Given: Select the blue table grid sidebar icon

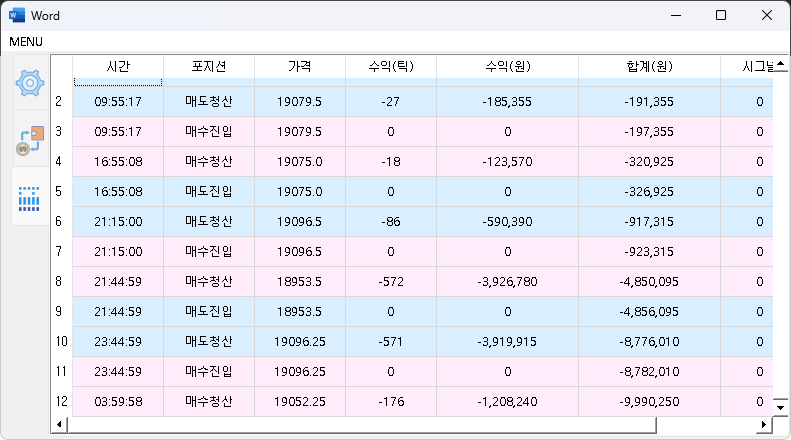Looking at the screenshot, I should [x=30, y=197].
